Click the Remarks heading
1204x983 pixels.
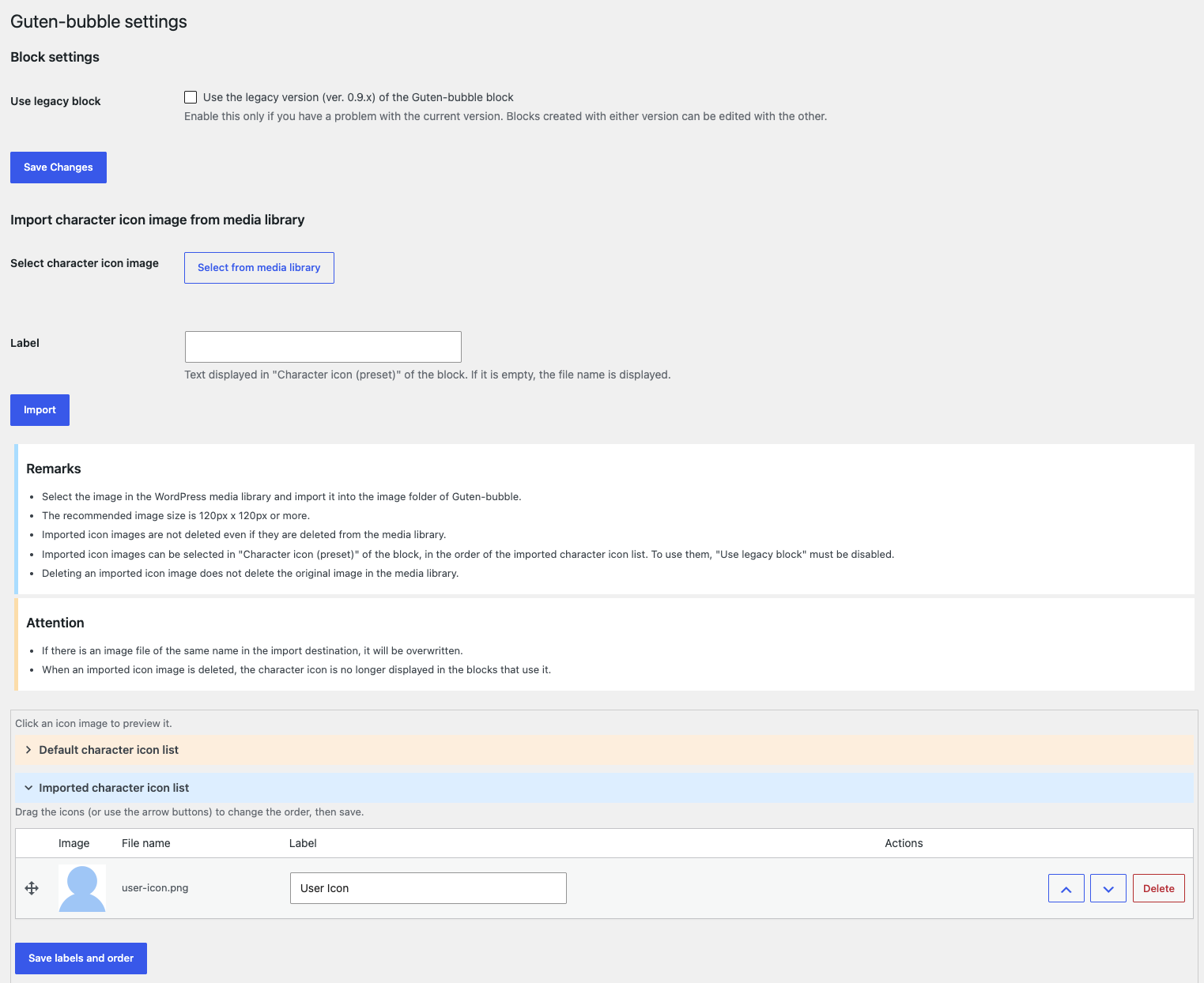pyautogui.click(x=54, y=469)
